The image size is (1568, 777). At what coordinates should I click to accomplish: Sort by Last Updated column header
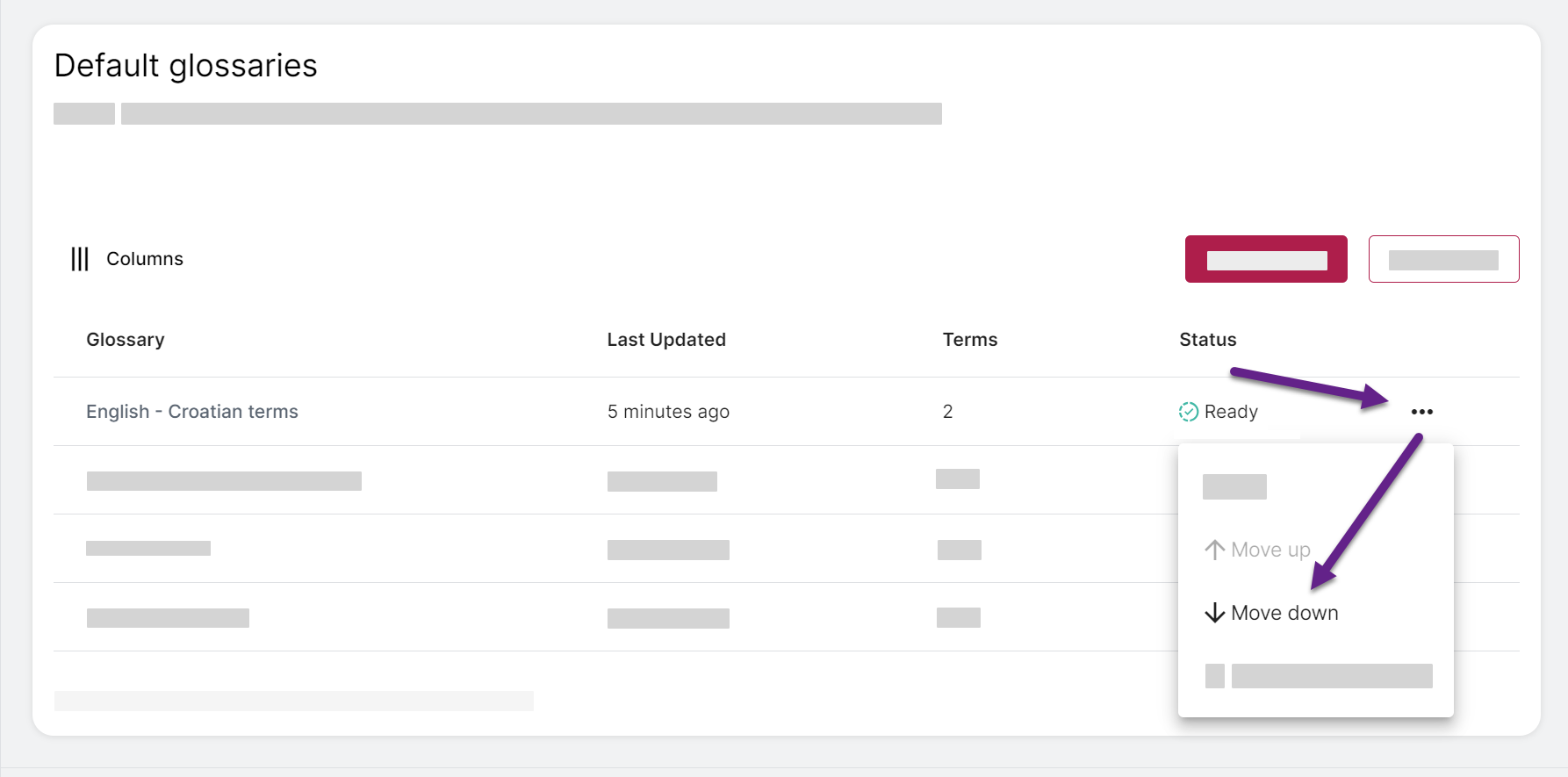[666, 340]
